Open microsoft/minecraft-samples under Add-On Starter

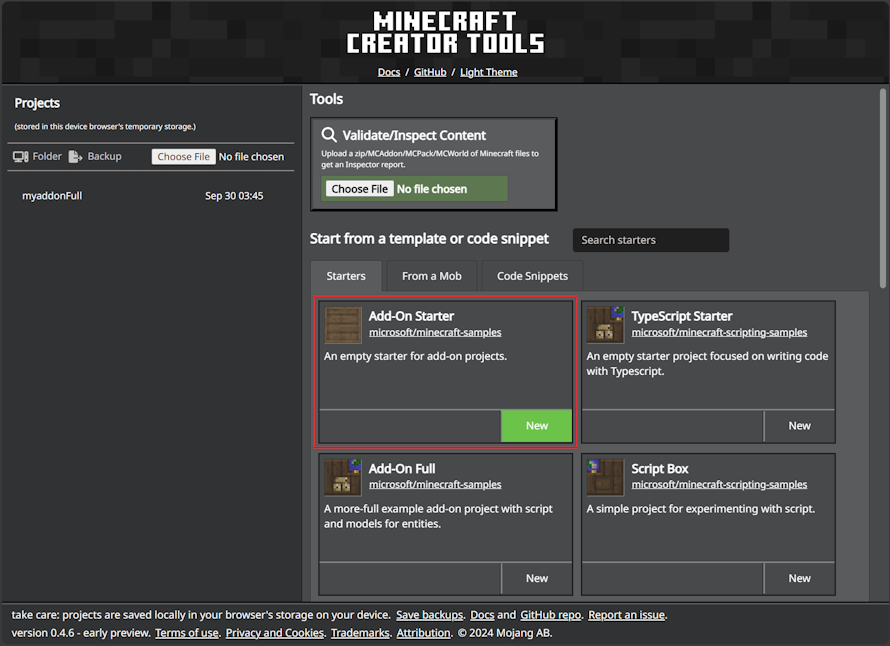pyautogui.click(x=435, y=332)
